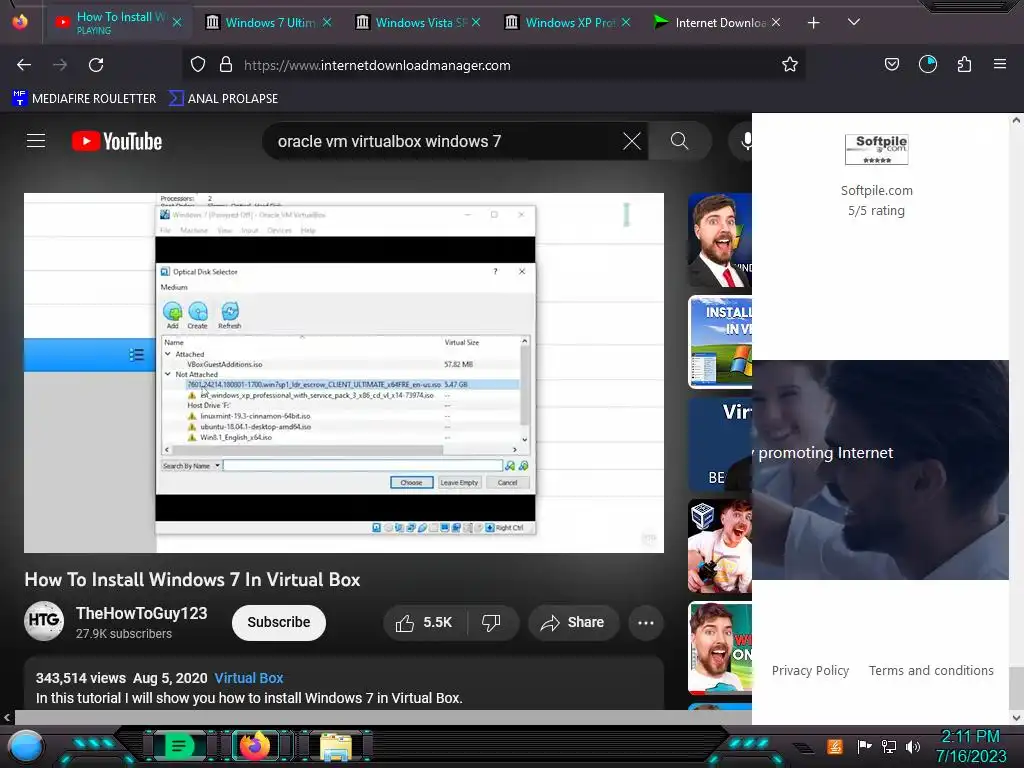This screenshot has height=768, width=1024.
Task: Open Terms and conditions link
Action: (x=931, y=671)
